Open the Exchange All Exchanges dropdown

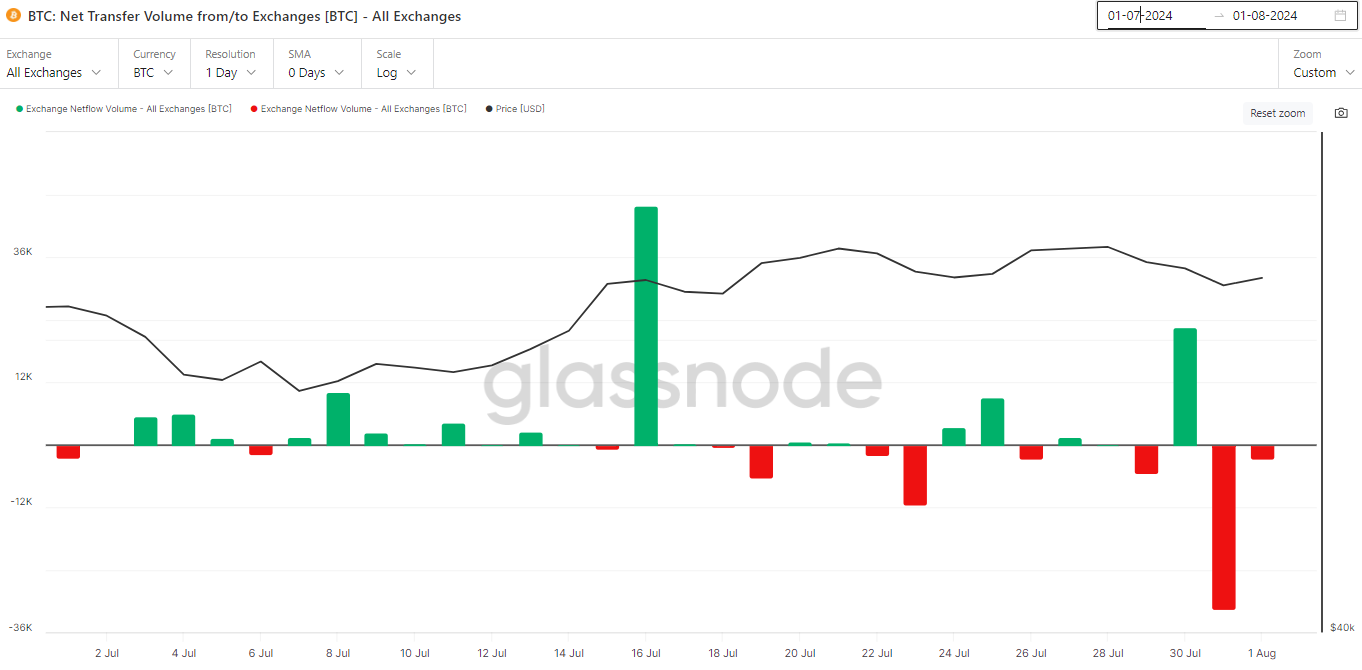click(x=54, y=73)
